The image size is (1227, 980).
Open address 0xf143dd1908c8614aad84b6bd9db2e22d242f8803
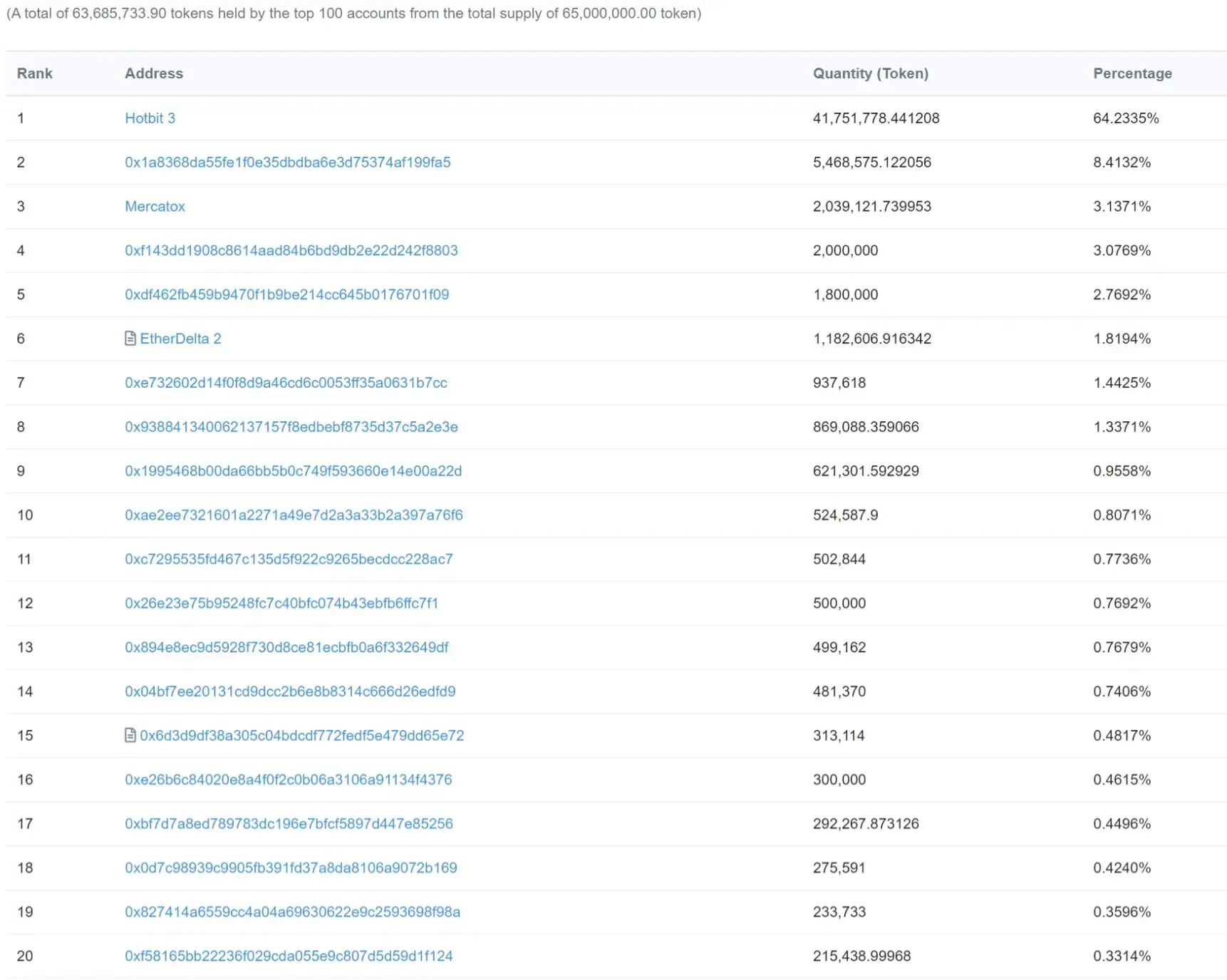[x=291, y=251]
